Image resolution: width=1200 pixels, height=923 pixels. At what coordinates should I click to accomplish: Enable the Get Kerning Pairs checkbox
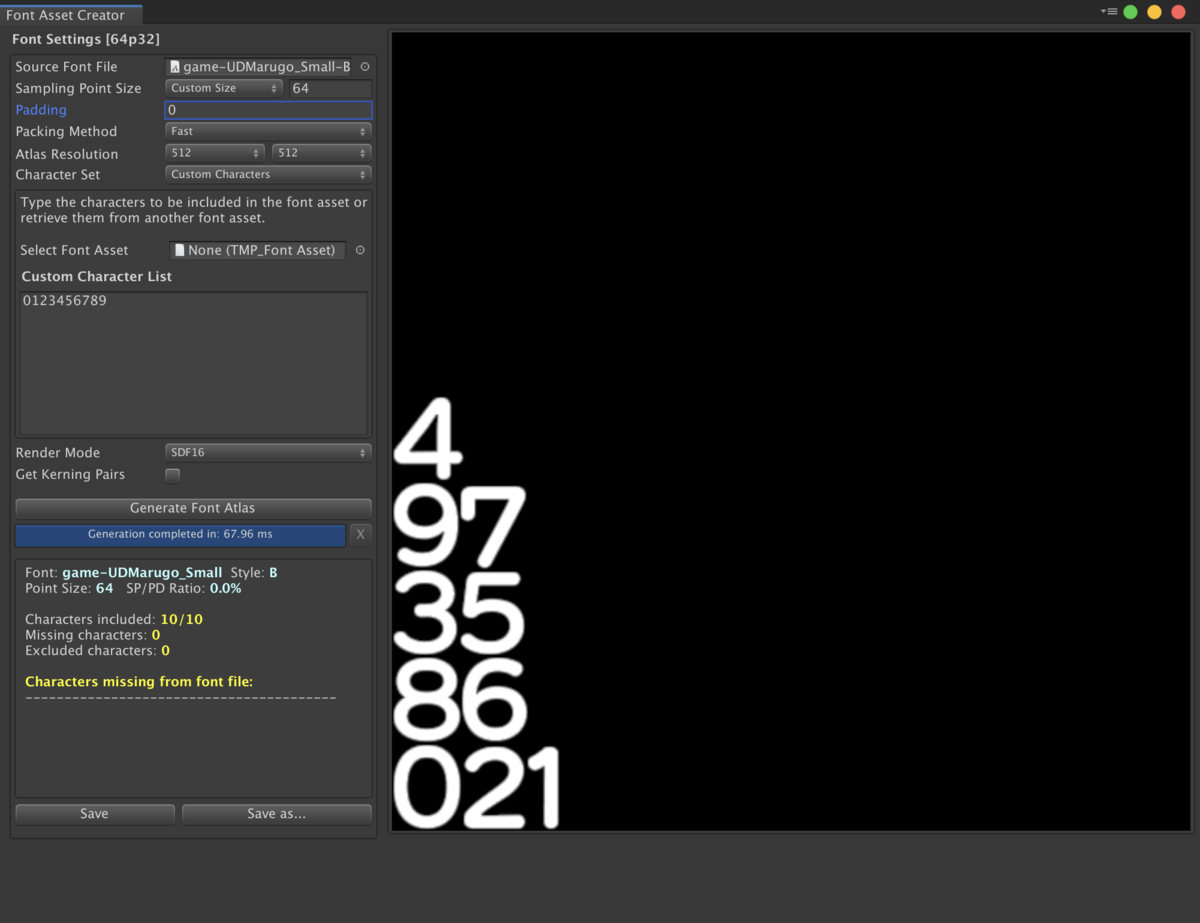coord(172,475)
